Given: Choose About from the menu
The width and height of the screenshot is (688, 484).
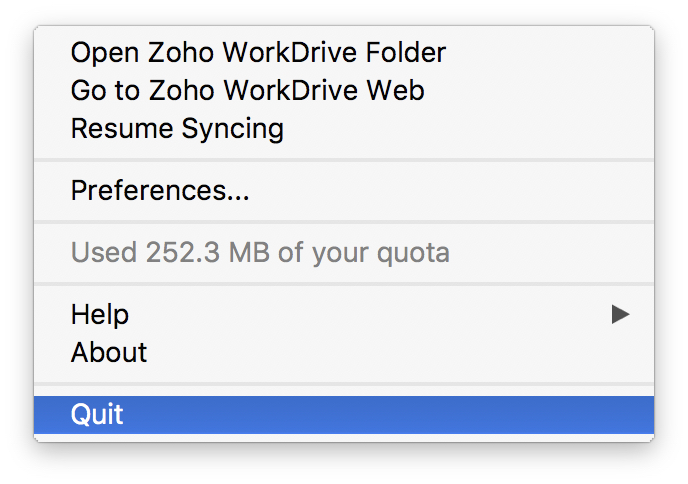Looking at the screenshot, I should pos(109,352).
